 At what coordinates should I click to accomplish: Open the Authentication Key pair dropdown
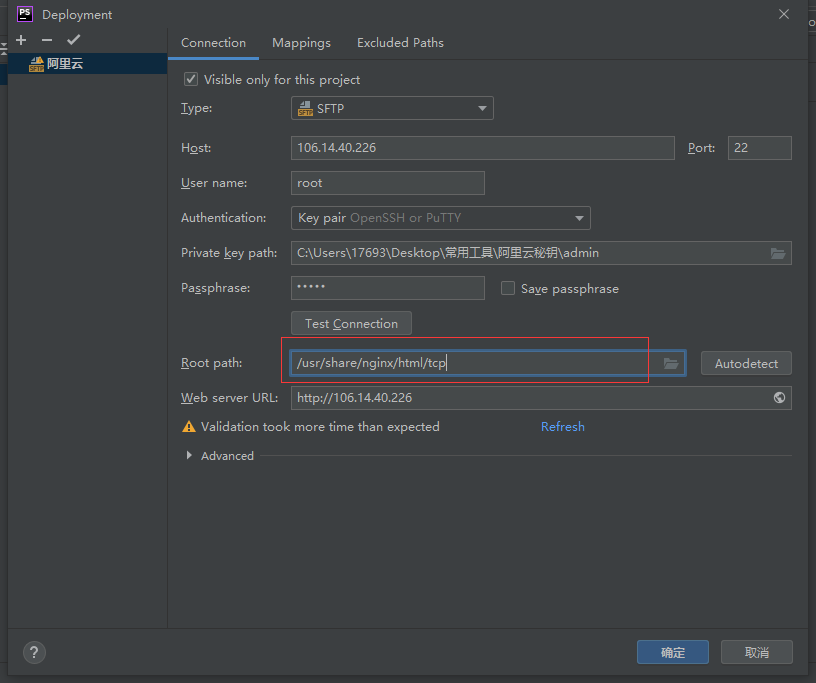coord(441,218)
